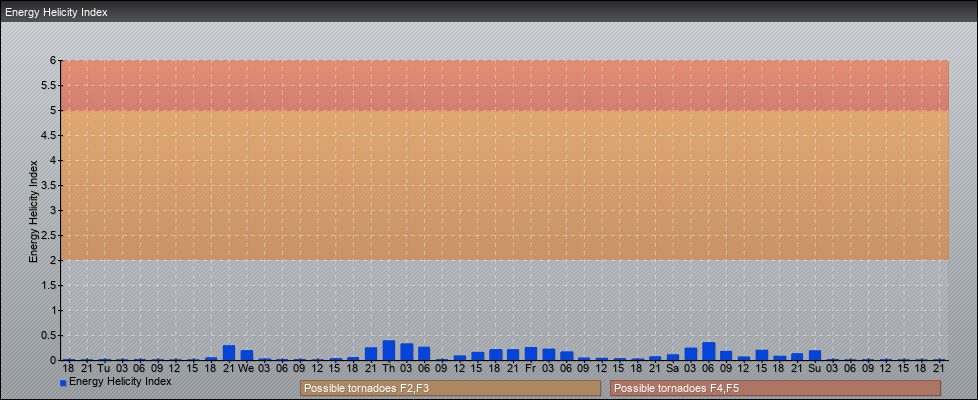Click the Energy Helicity Index window title text

pos(57,12)
